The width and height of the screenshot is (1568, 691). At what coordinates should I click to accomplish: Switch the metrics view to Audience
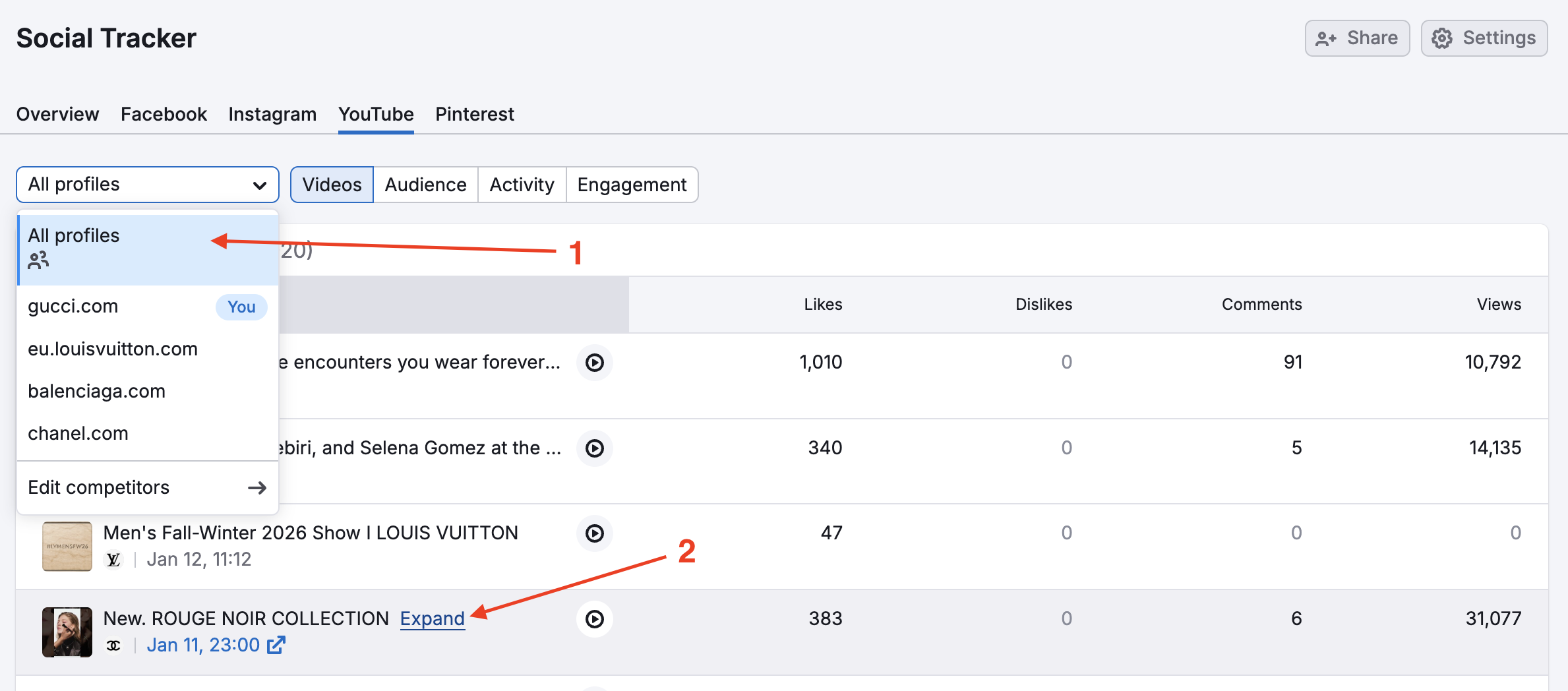(x=425, y=185)
